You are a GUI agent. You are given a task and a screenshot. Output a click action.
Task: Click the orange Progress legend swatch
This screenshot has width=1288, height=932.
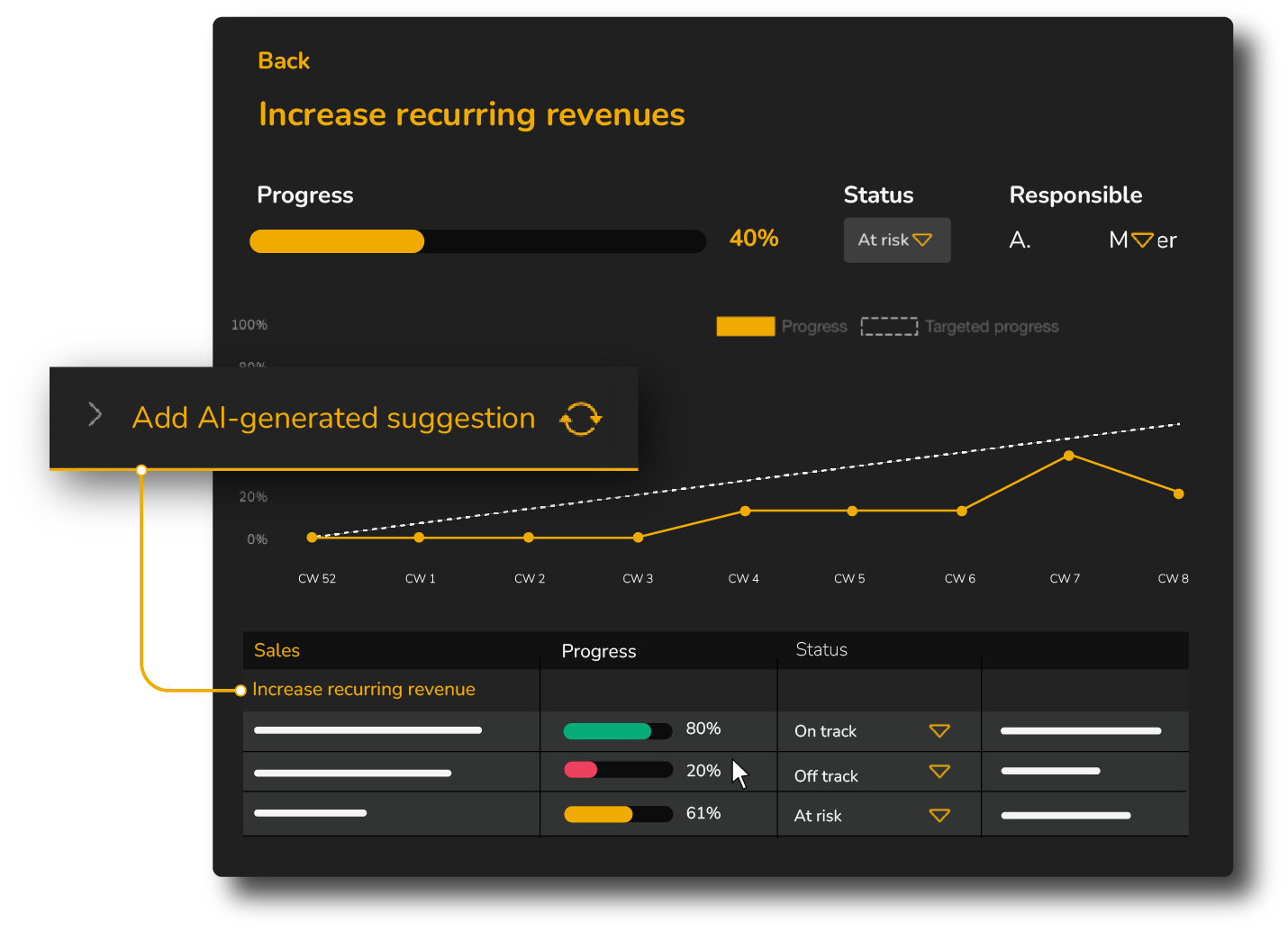point(745,326)
